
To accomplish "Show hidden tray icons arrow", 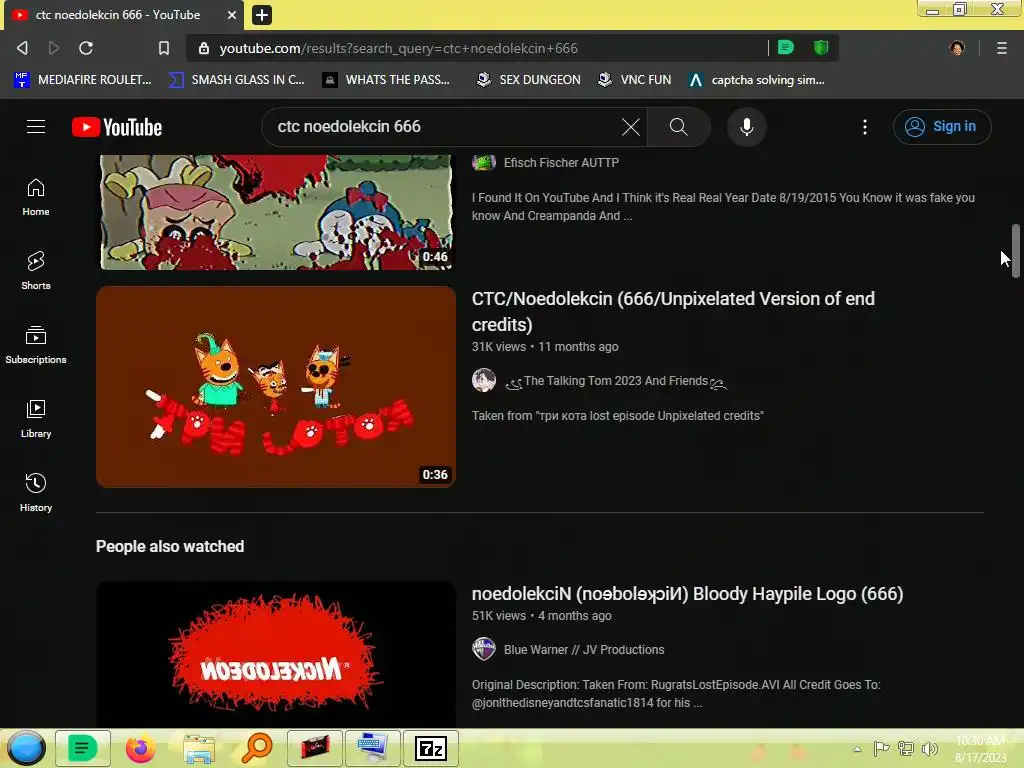I will click(857, 749).
